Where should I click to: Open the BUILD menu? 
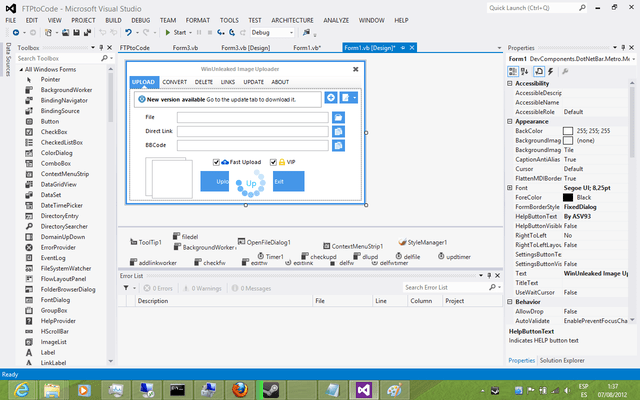(113, 20)
